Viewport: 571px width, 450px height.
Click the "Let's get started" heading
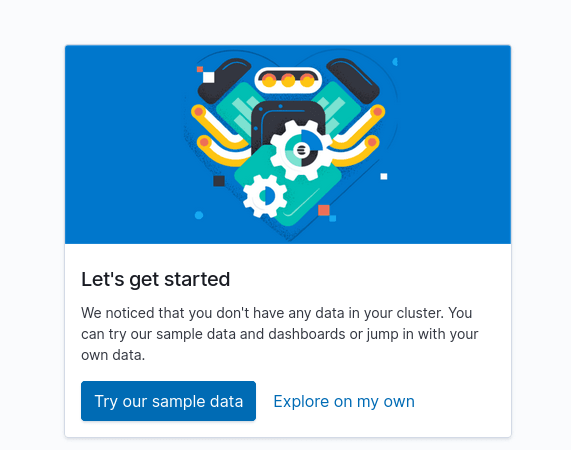click(x=155, y=280)
